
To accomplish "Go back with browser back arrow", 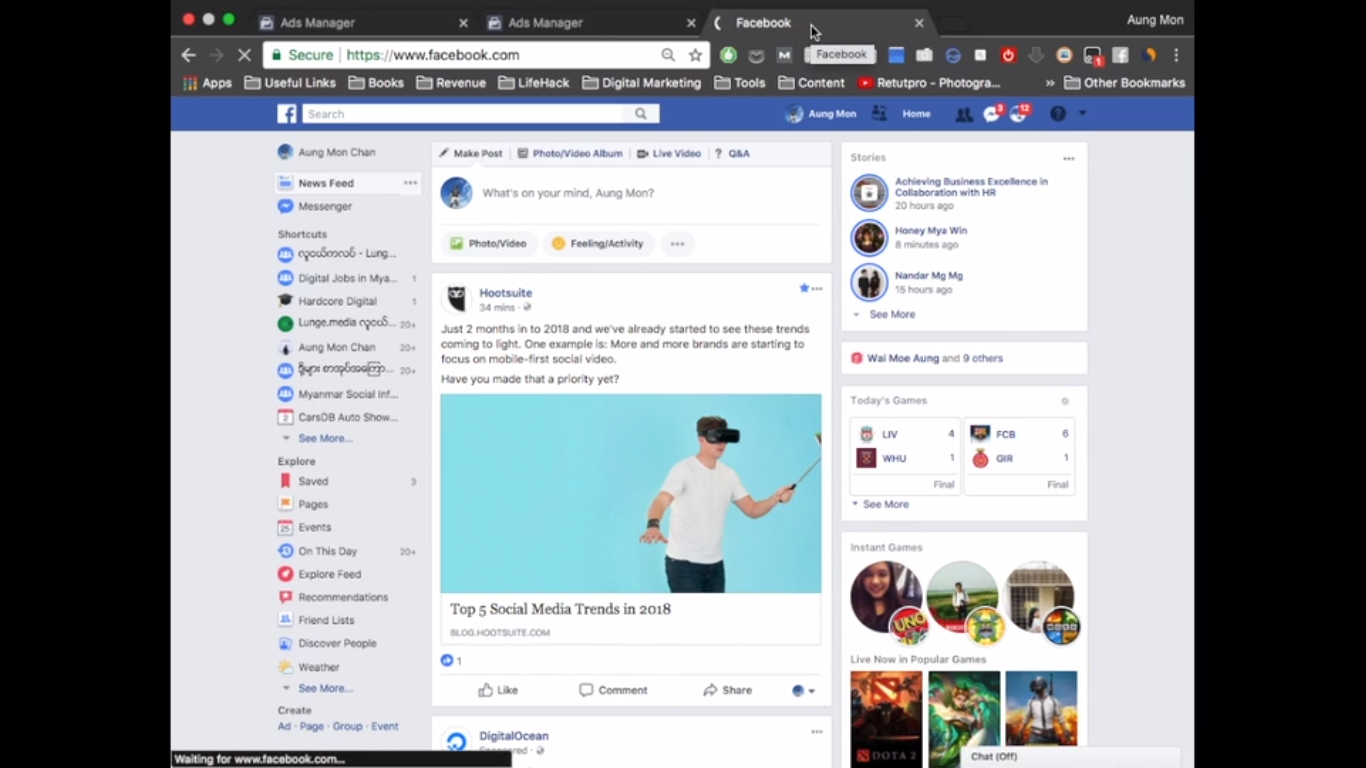I will 188,55.
